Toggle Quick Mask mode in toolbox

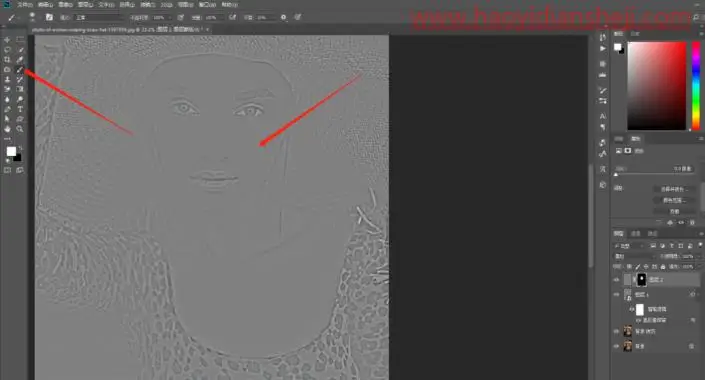coord(7,170)
